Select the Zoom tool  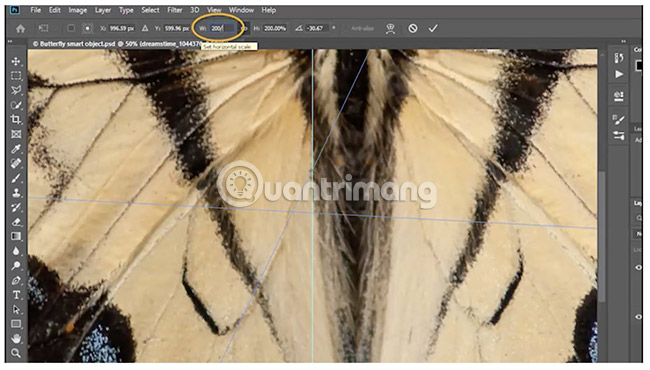[x=16, y=353]
